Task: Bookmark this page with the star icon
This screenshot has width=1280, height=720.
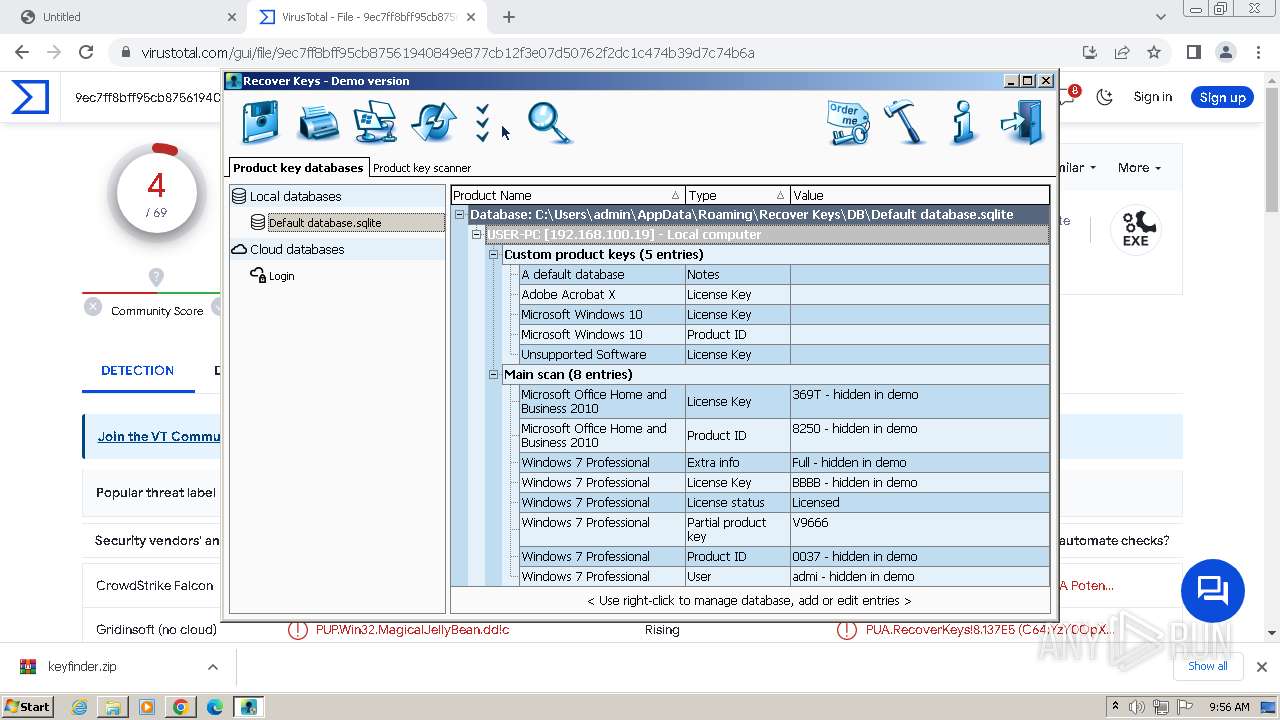Action: pyautogui.click(x=1154, y=52)
